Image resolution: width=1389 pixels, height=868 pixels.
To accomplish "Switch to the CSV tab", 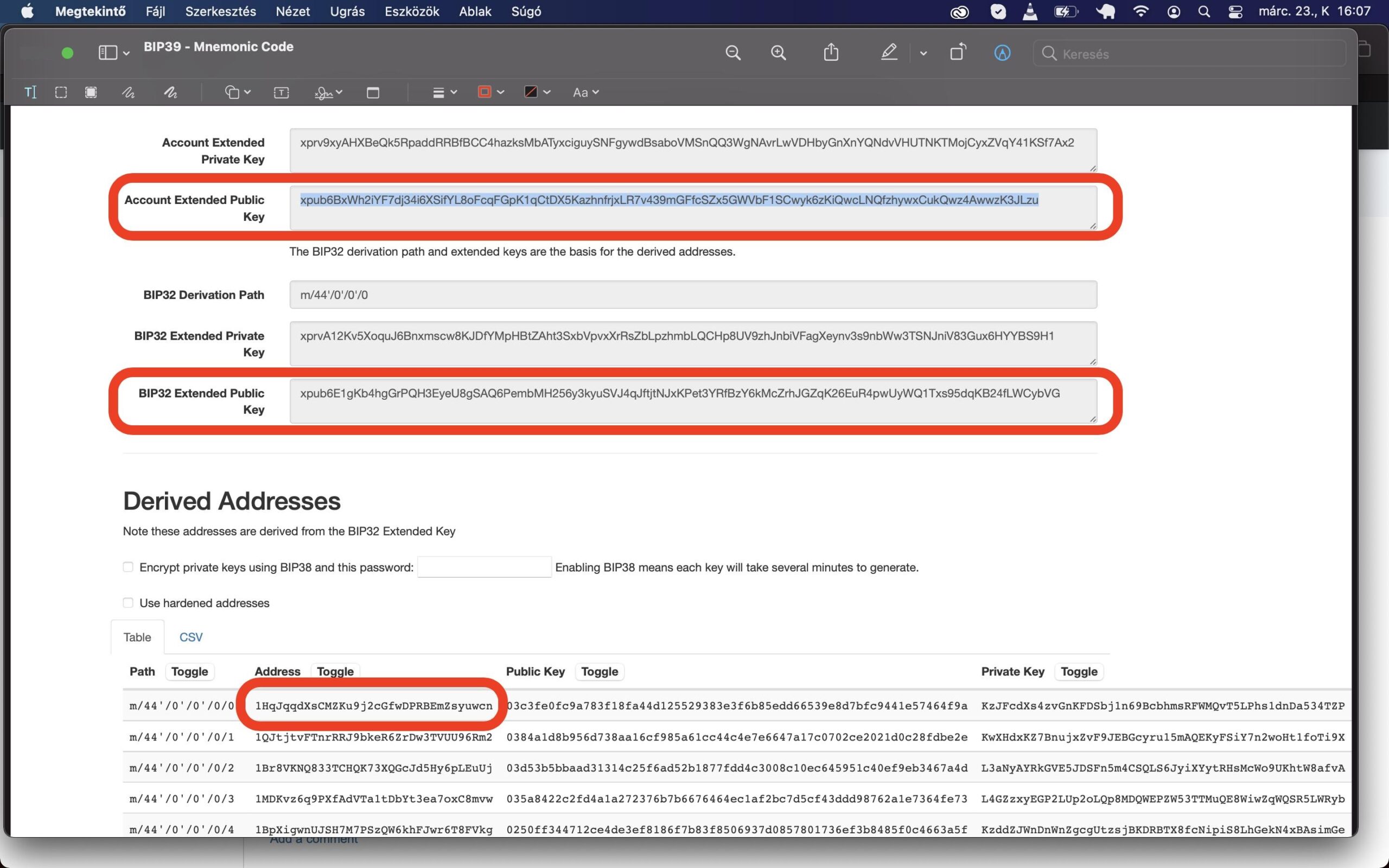I will 190,637.
